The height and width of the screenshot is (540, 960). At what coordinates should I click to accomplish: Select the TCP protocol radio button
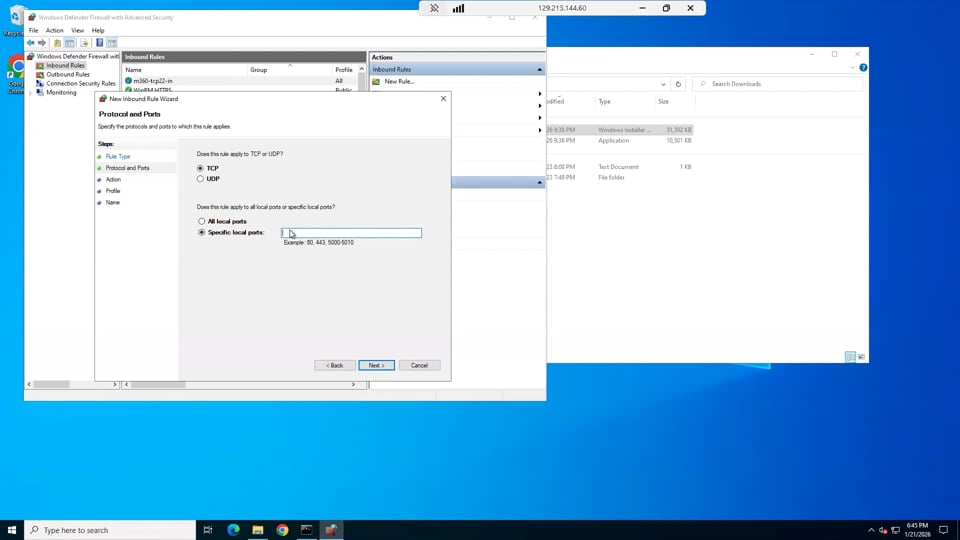click(x=200, y=168)
